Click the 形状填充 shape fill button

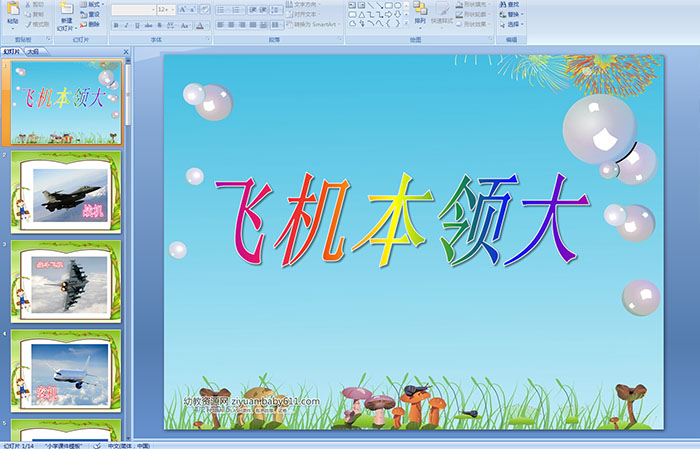click(x=474, y=4)
